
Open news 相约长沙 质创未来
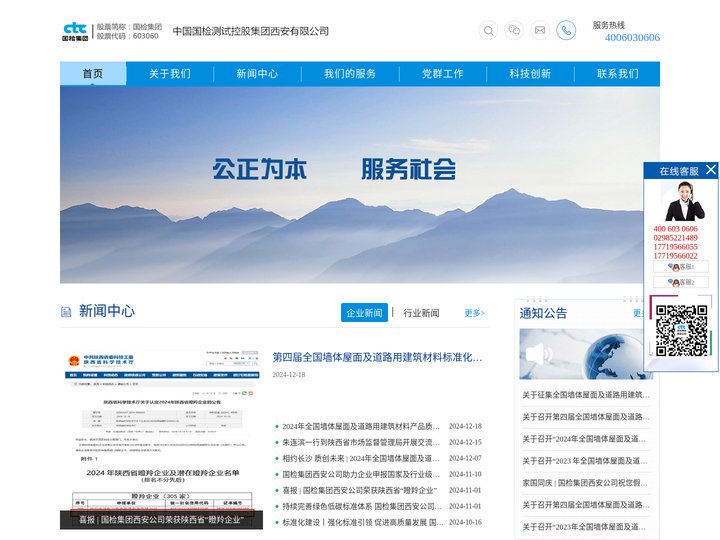[x=361, y=458]
